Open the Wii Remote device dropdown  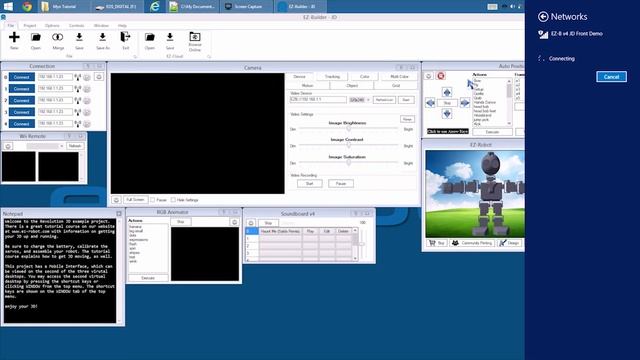tap(45, 146)
